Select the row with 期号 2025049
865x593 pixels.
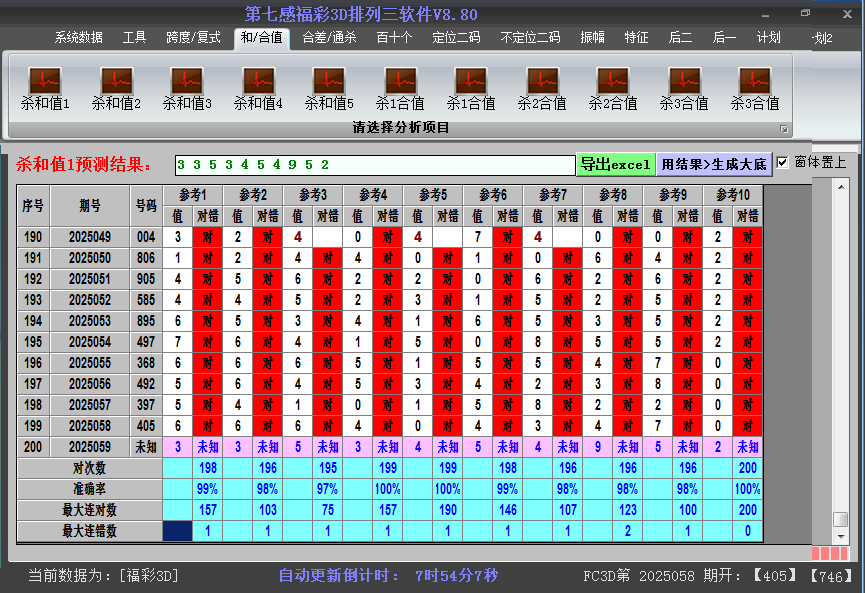(389, 237)
